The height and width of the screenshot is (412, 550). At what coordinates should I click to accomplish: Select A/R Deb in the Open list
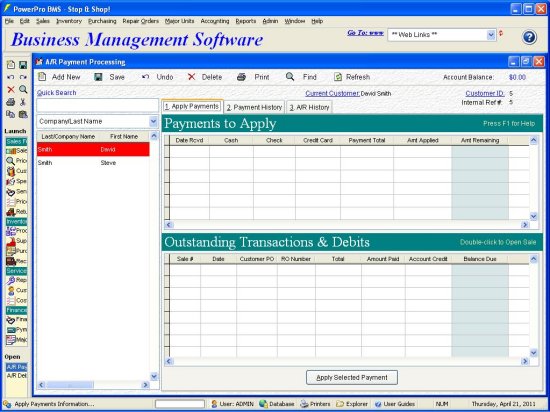click(x=16, y=376)
